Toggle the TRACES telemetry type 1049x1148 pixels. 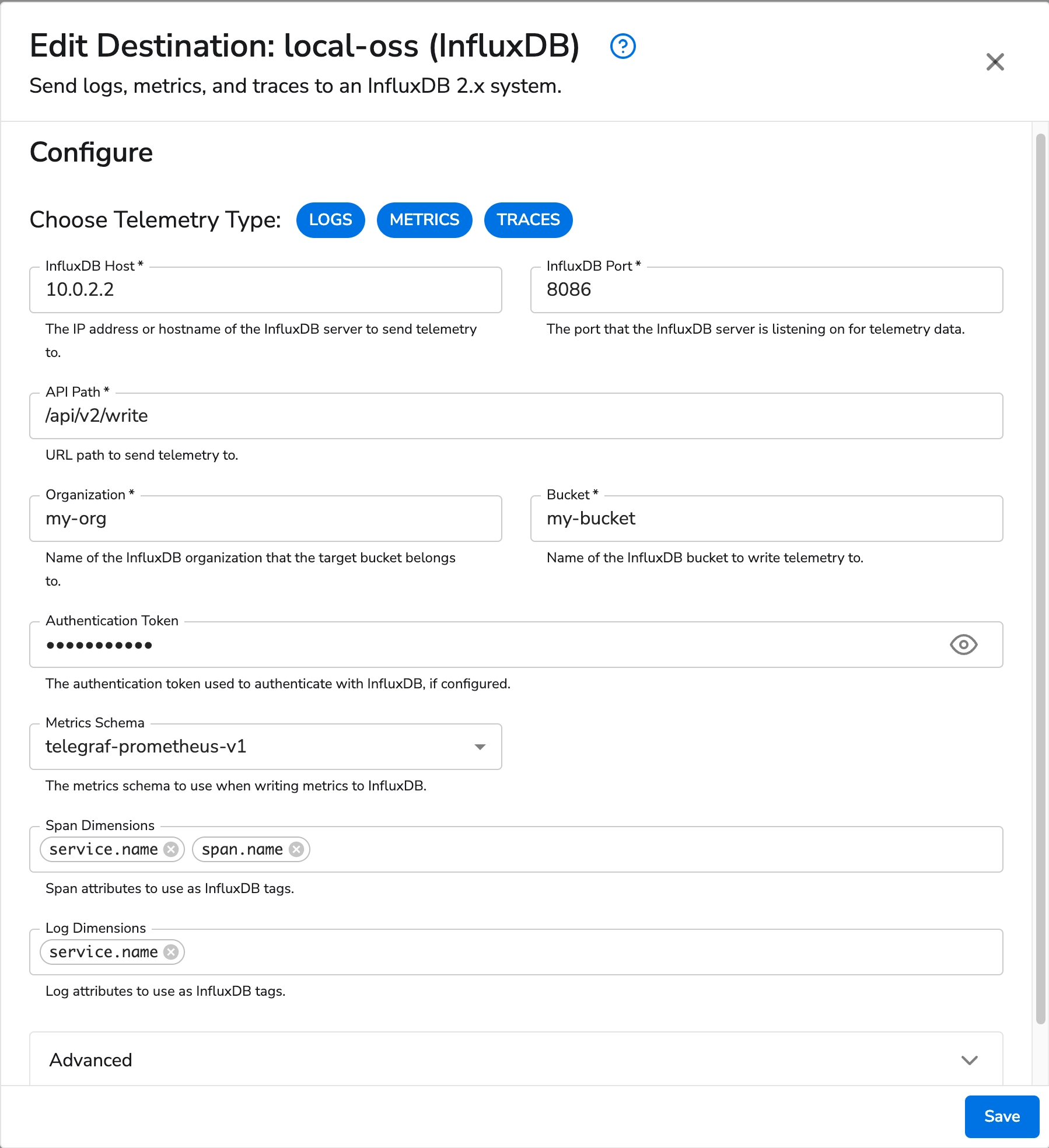pos(527,220)
